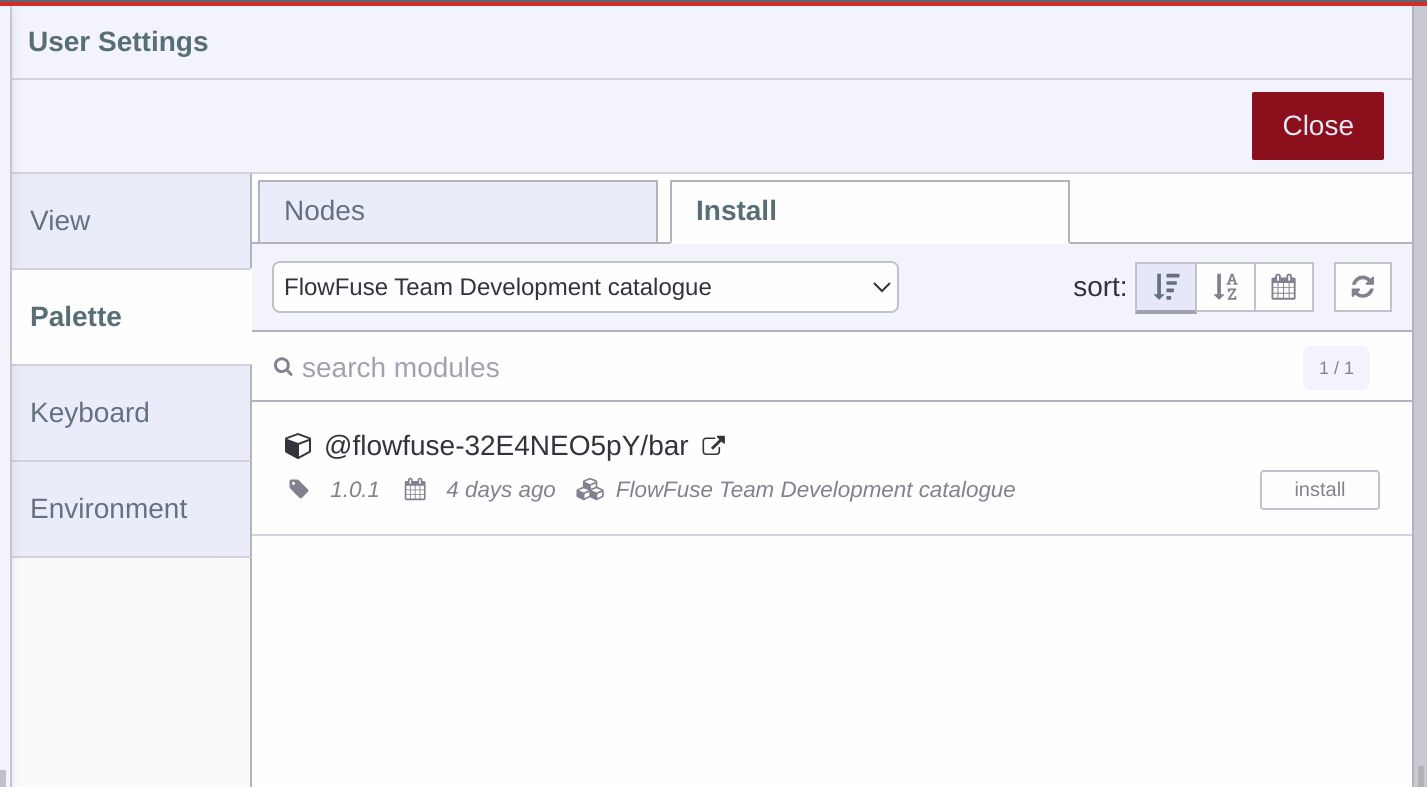
Task: Close the User Settings dialog
Action: (x=1317, y=126)
